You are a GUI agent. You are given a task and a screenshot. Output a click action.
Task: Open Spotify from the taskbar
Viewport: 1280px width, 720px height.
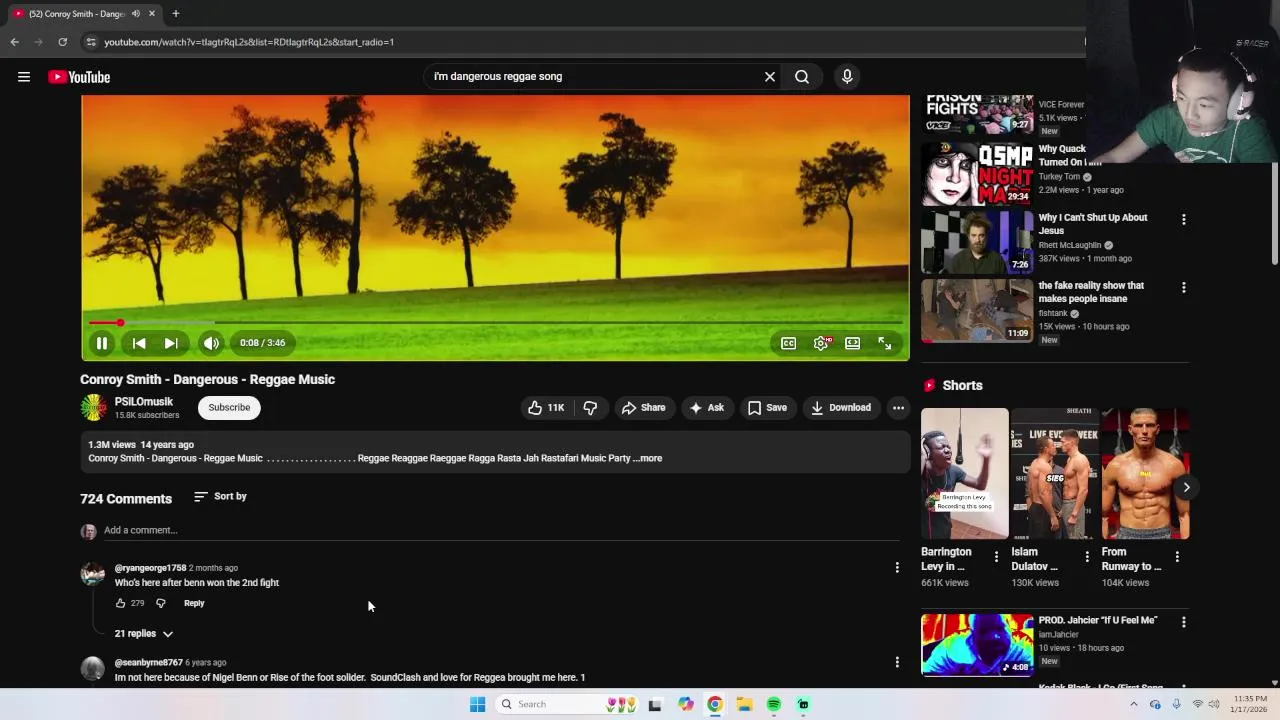click(x=774, y=704)
